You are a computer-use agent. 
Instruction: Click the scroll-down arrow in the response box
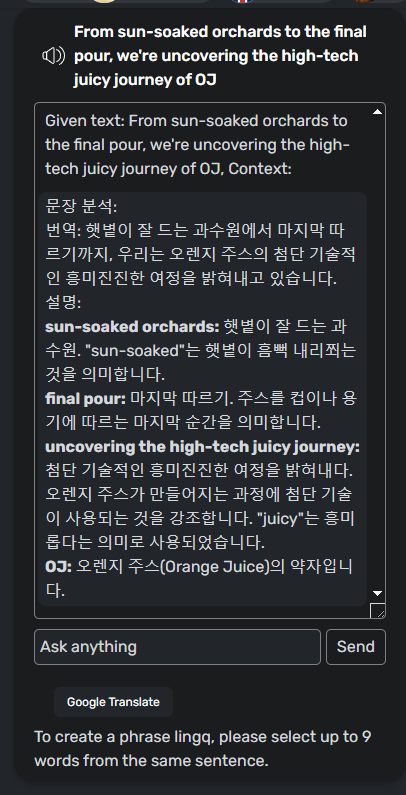[377, 593]
